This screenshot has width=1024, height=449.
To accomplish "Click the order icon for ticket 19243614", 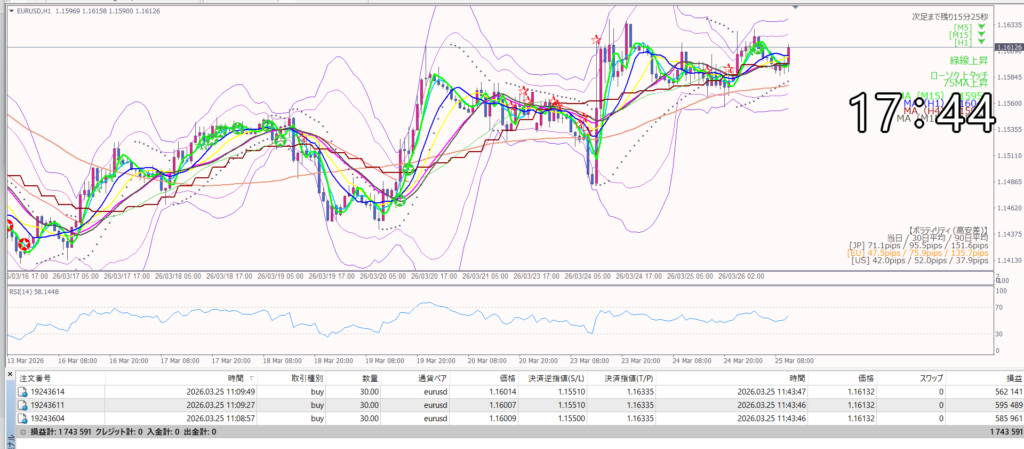I will tap(25, 393).
